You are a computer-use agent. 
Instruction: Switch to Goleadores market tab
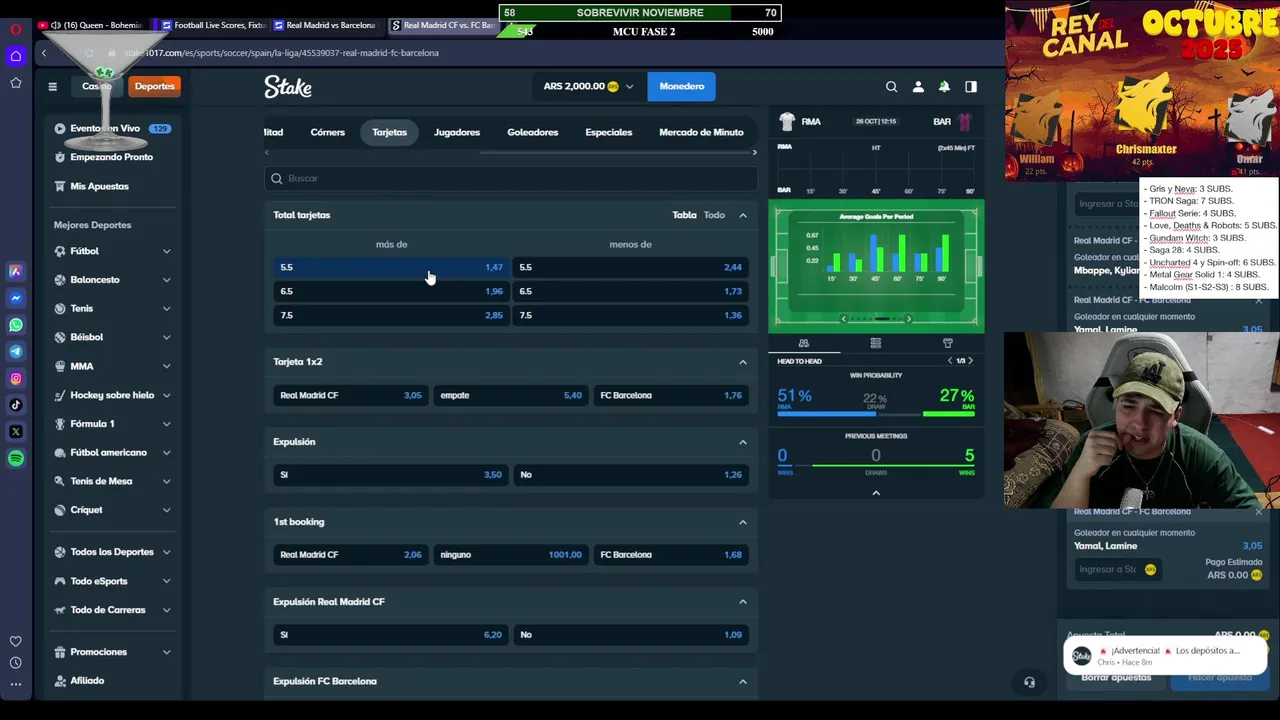click(x=532, y=132)
